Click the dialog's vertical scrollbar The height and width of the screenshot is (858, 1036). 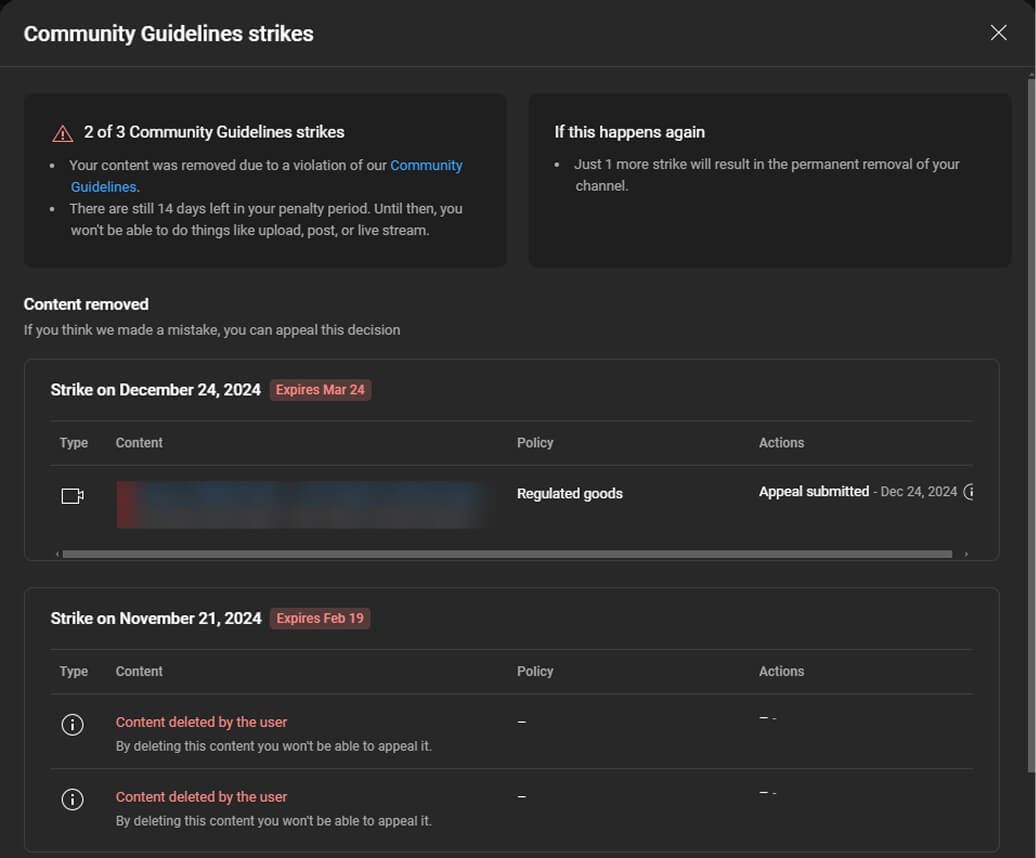(x=1031, y=423)
